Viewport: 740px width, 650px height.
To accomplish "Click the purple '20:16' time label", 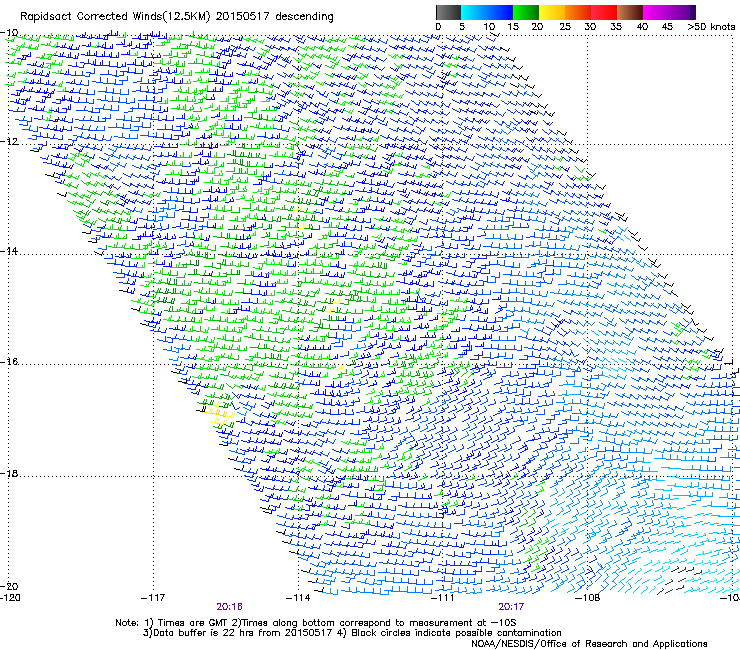I will [229, 607].
